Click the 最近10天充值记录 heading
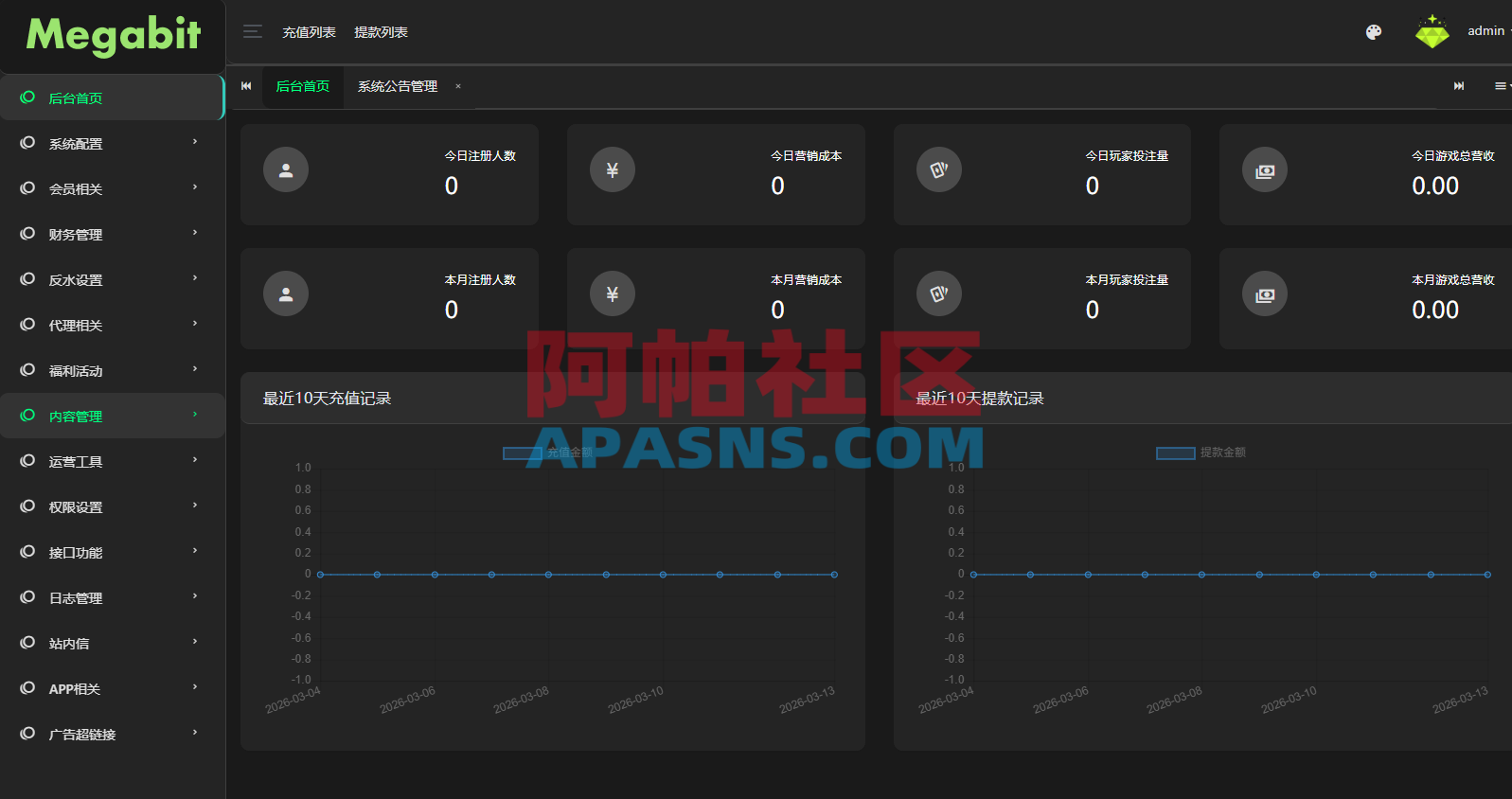Viewport: 1512px width, 799px height. 327,399
